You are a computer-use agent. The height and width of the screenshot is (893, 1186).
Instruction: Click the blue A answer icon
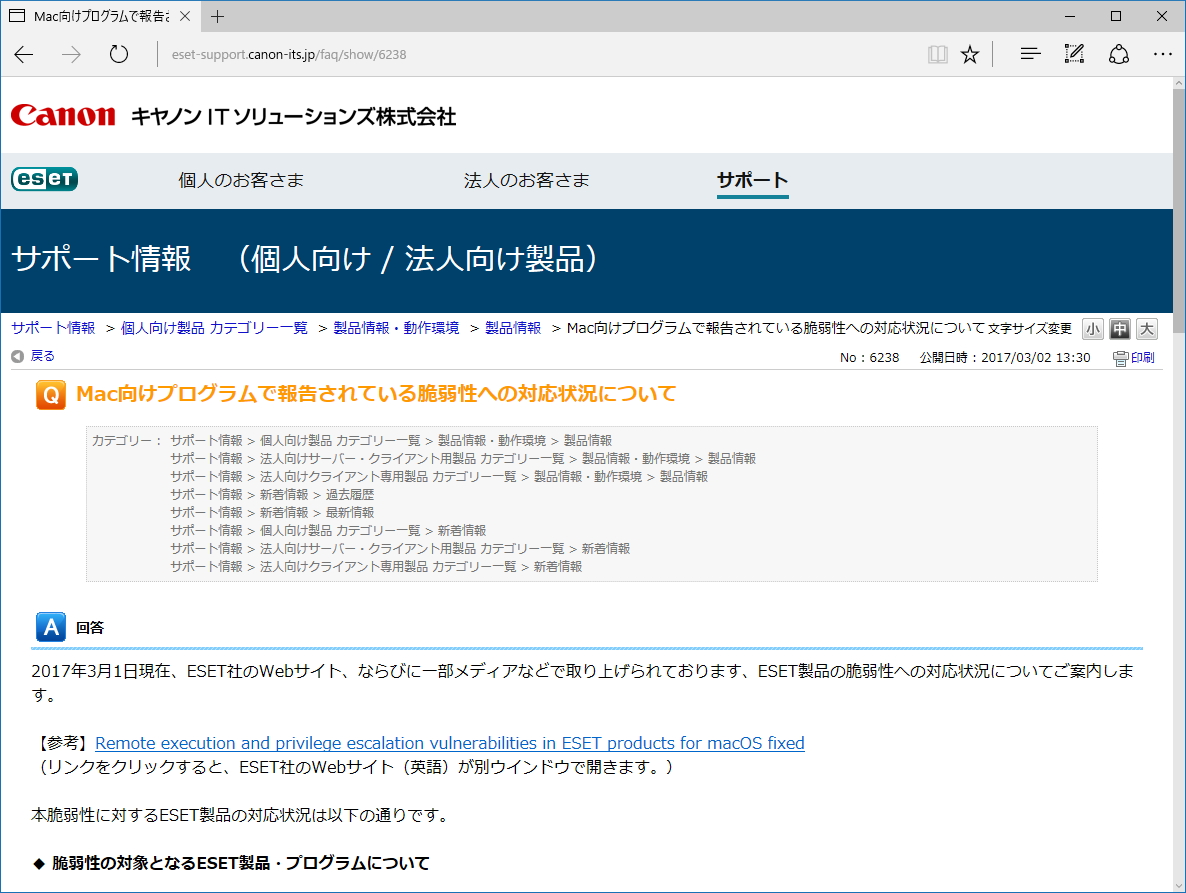tap(51, 628)
